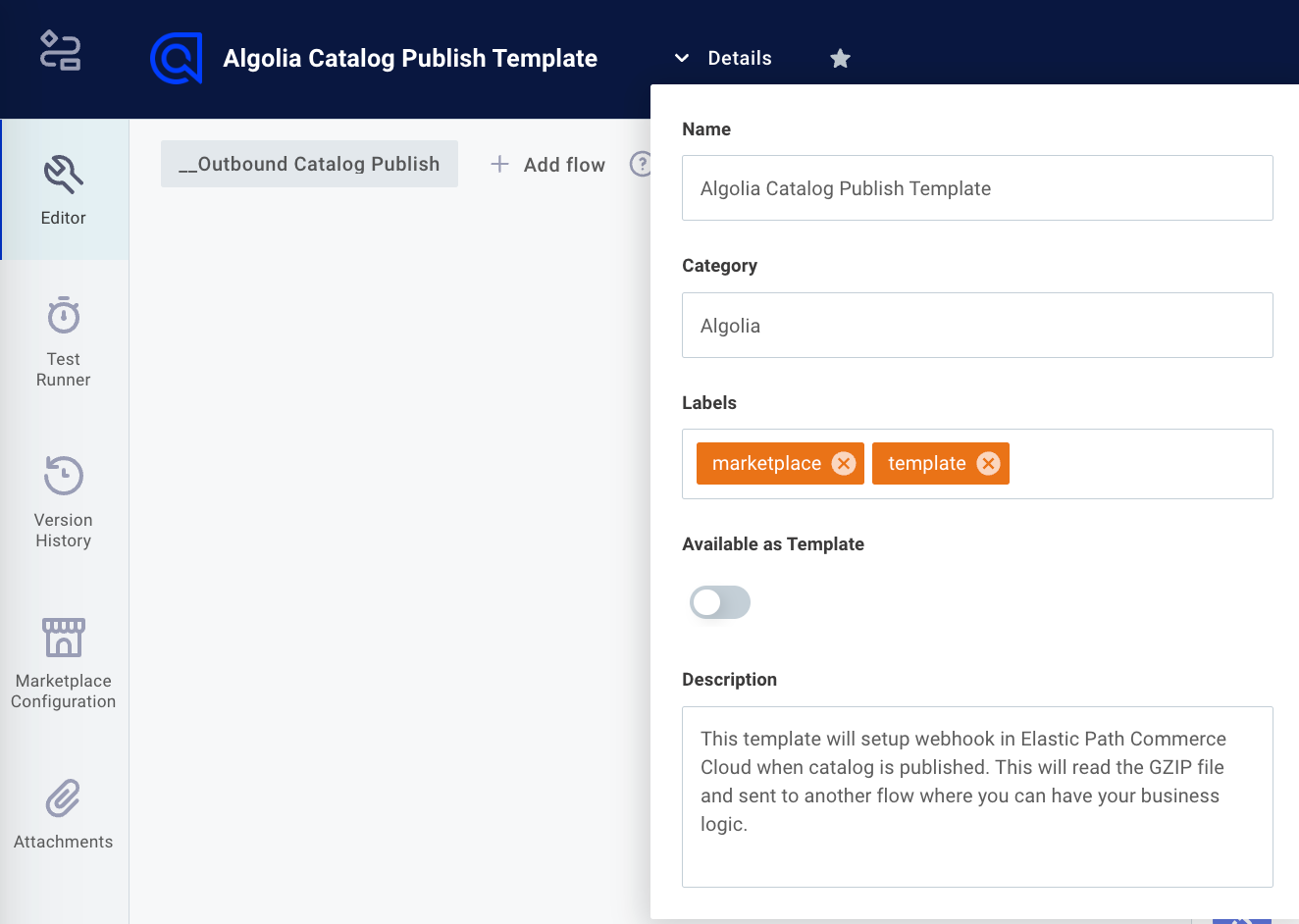Click the integration designer icon in top-left
Viewport: 1299px width, 924px height.
click(60, 51)
